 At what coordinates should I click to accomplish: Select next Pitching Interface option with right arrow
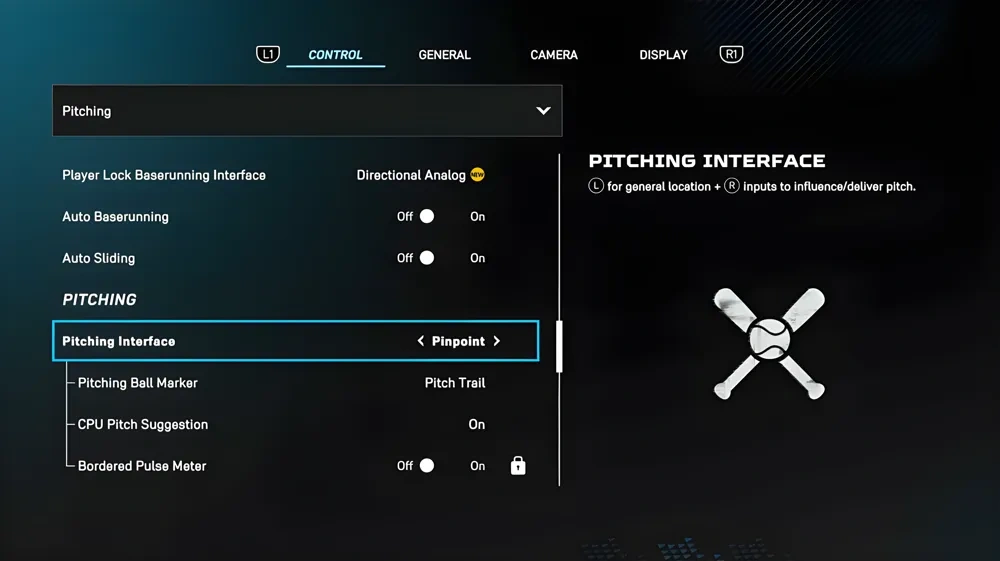coord(497,341)
